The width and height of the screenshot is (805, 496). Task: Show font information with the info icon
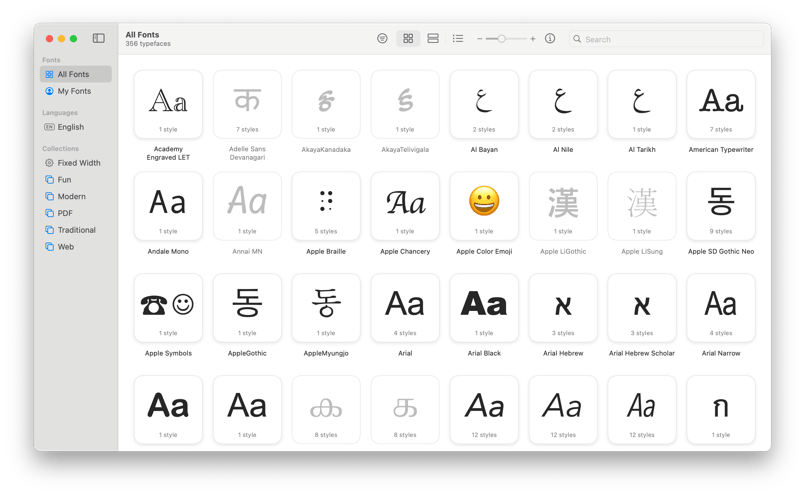pos(550,39)
